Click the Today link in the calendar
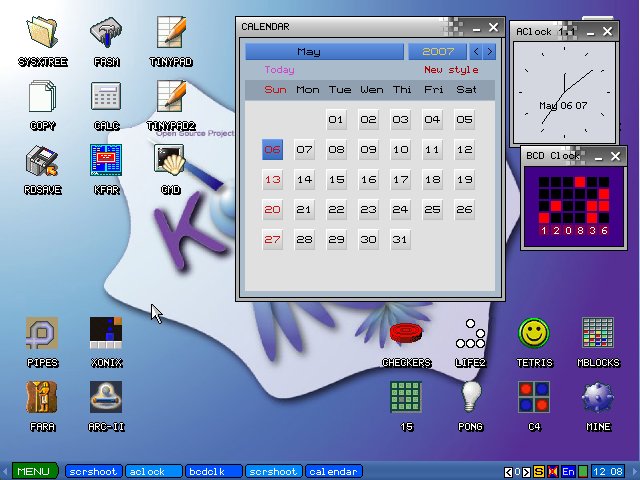This screenshot has width=640, height=480. (279, 70)
